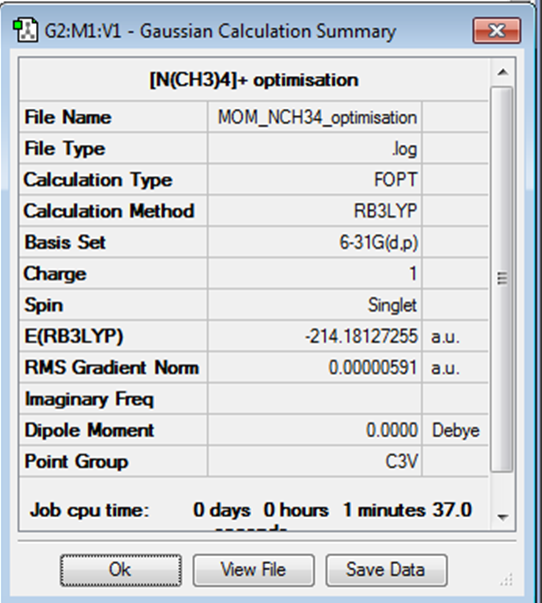This screenshot has height=603, width=542.
Task: Click the resize grip at window corner
Action: coord(507,579)
